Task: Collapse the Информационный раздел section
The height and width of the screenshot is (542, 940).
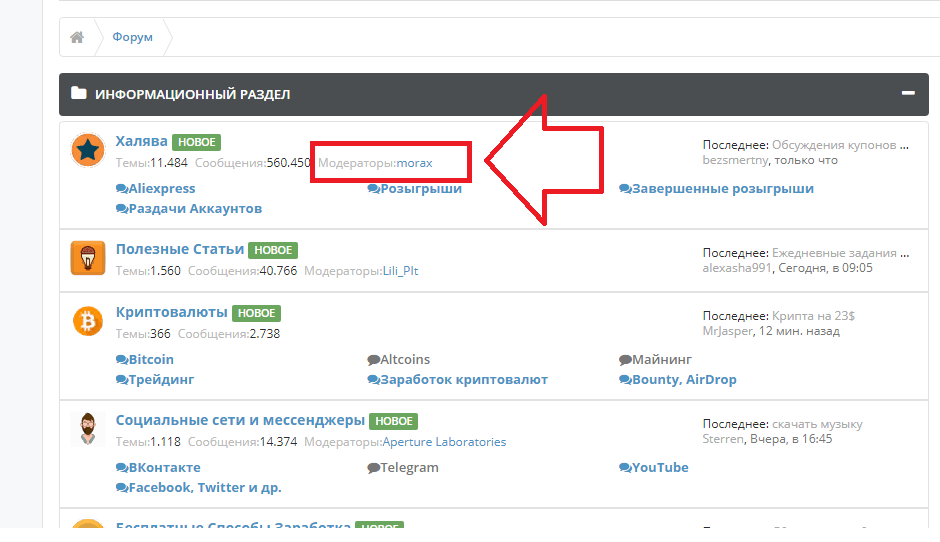Action: (908, 93)
